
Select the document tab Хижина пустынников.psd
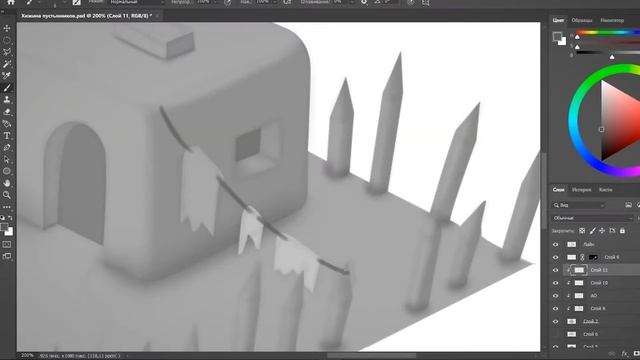tap(87, 16)
